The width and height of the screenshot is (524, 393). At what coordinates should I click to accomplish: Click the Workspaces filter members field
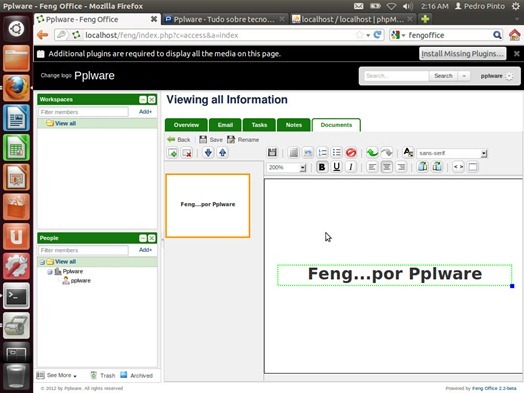coord(83,112)
